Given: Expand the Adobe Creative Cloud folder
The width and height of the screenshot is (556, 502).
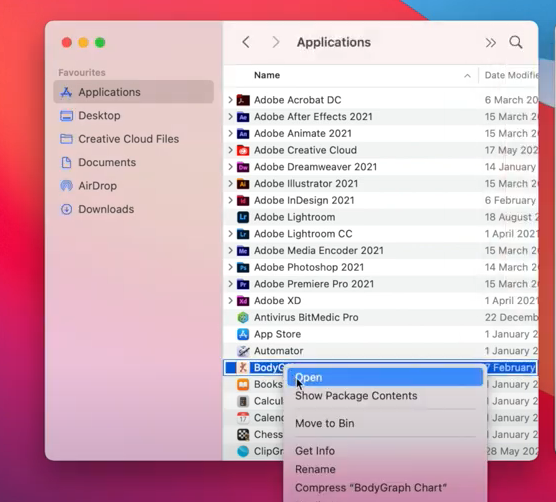Looking at the screenshot, I should tap(230, 150).
